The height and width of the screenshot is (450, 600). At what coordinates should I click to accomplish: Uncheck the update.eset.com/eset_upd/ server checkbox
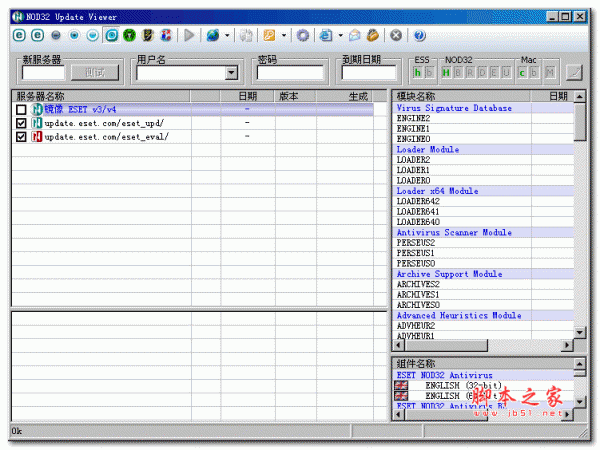point(21,123)
